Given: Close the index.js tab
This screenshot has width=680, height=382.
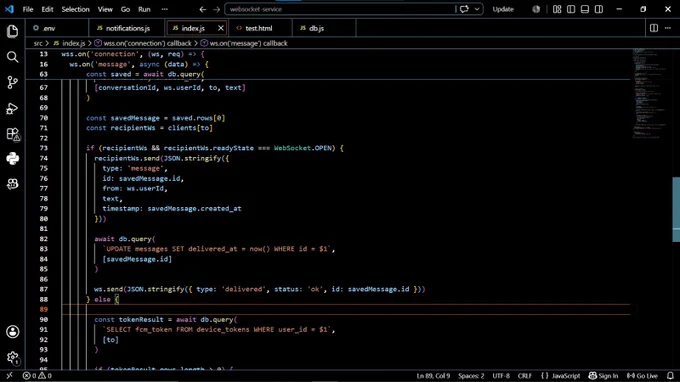Looking at the screenshot, I should (x=221, y=28).
